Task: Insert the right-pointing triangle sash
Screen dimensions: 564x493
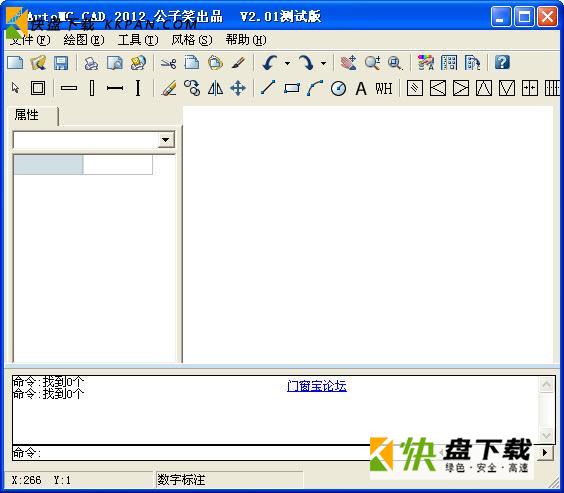Action: (461, 88)
